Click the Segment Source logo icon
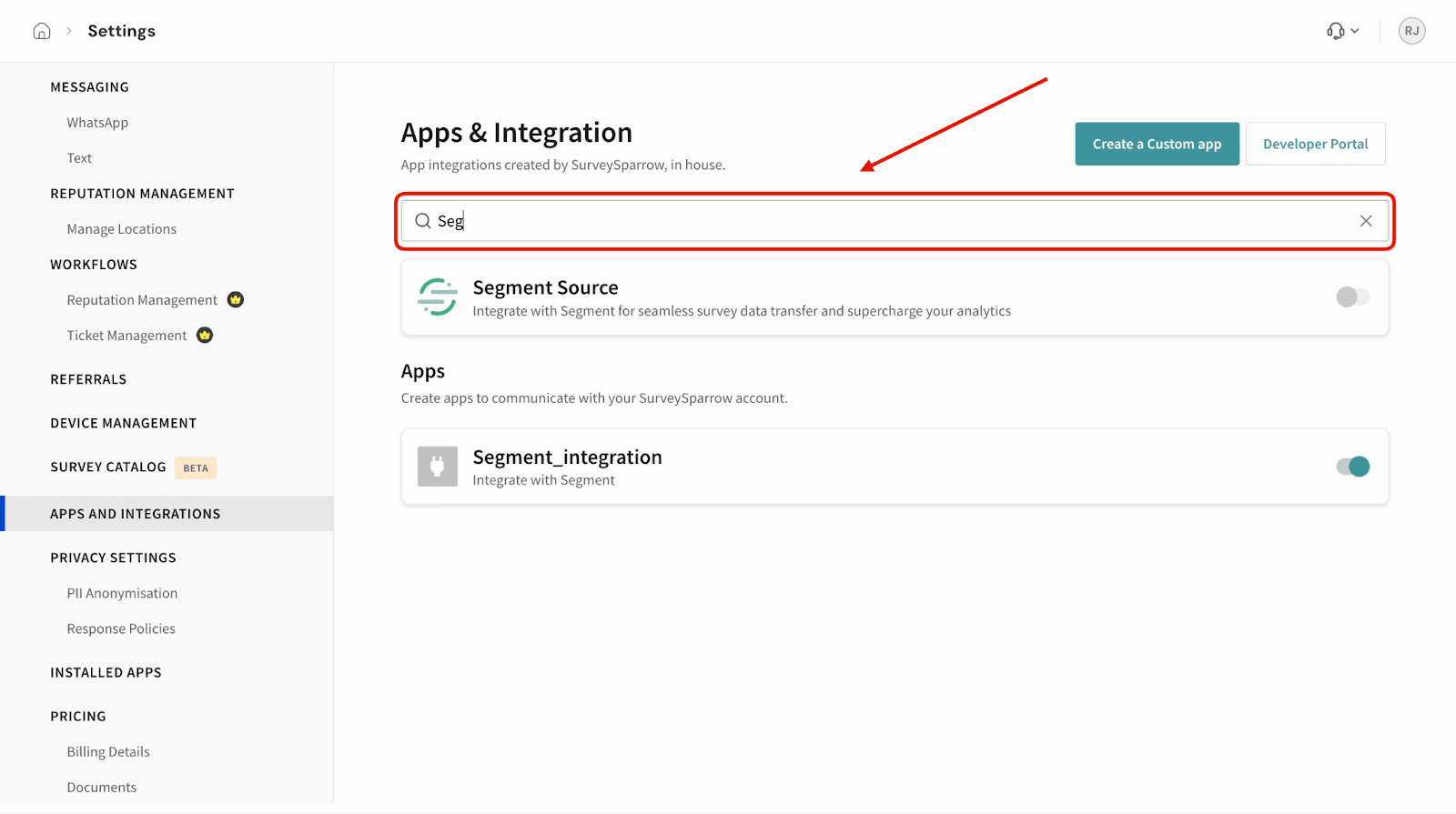This screenshot has height=814, width=1456. 438,297
